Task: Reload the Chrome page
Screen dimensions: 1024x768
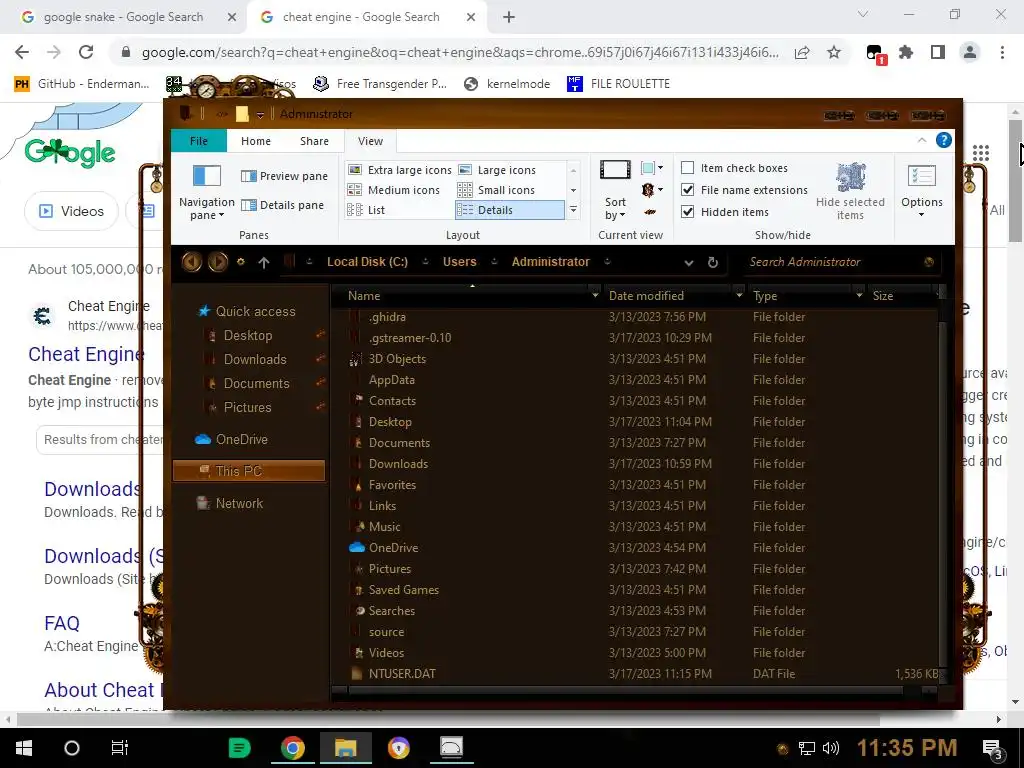Action: [x=86, y=52]
